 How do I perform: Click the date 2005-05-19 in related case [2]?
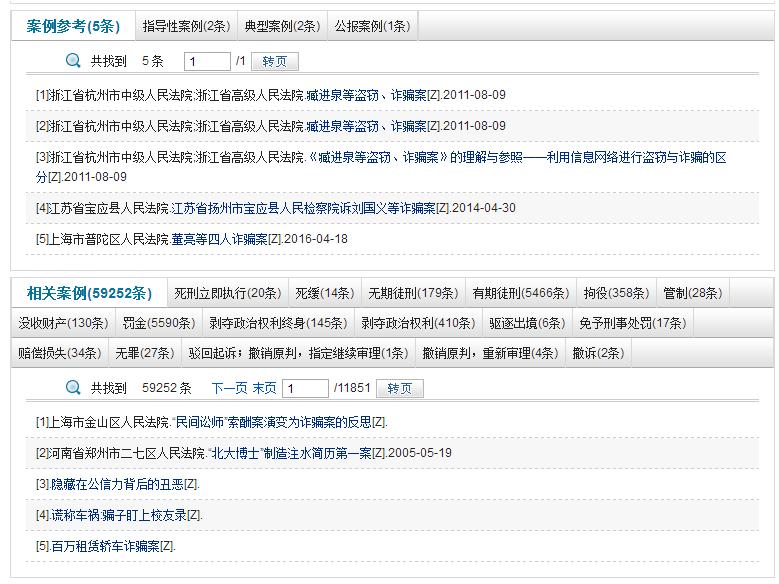[420, 453]
